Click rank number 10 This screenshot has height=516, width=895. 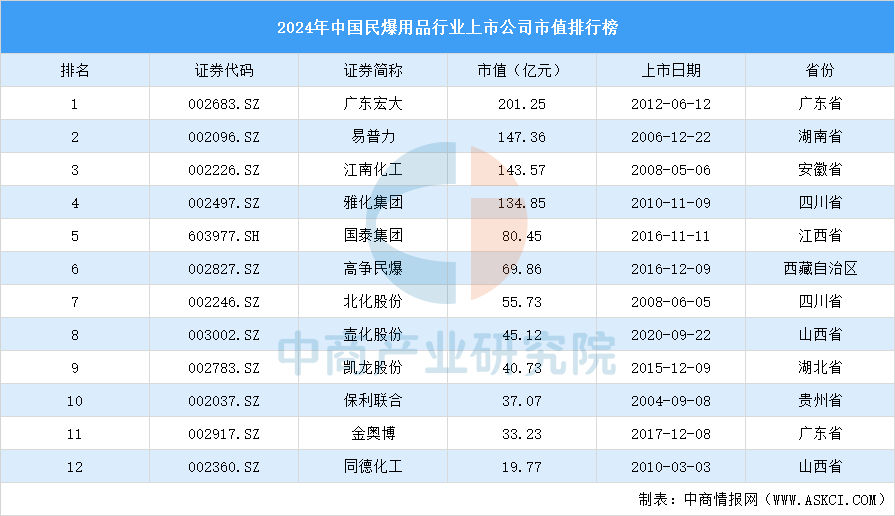tap(75, 402)
